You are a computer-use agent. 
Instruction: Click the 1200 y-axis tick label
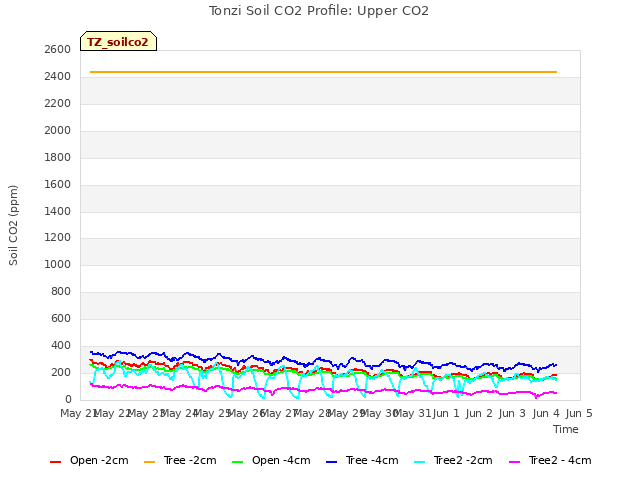click(58, 237)
